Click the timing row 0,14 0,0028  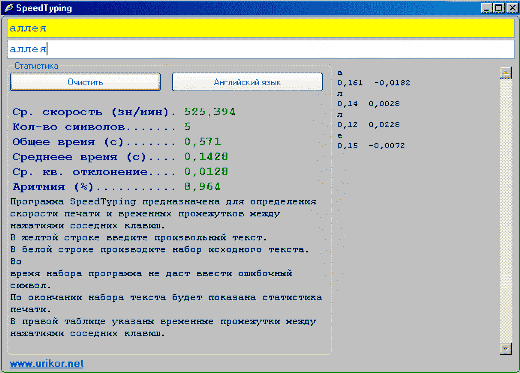coord(368,104)
